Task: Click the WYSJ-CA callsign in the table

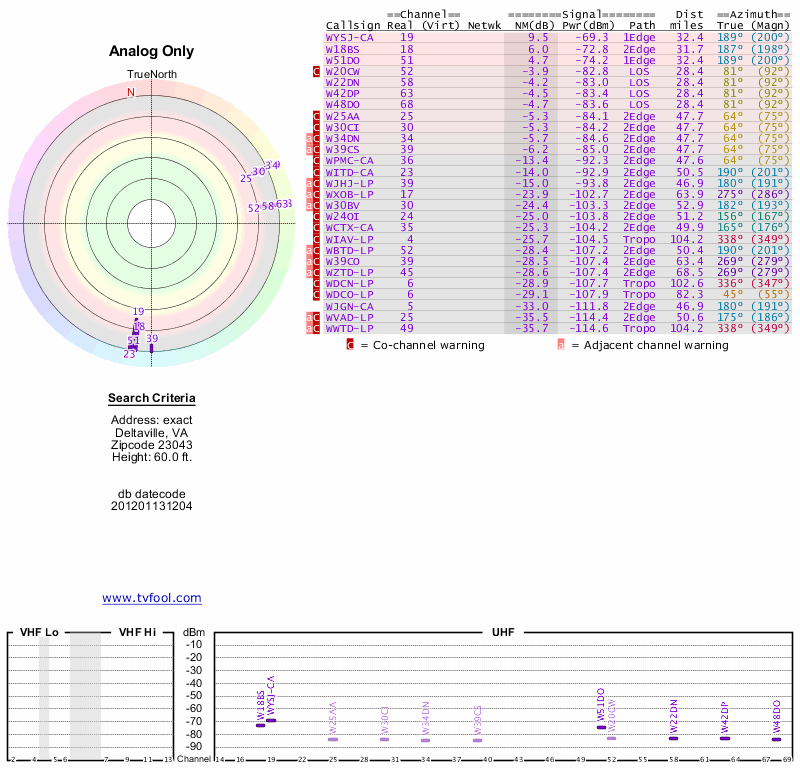Action: click(x=349, y=37)
